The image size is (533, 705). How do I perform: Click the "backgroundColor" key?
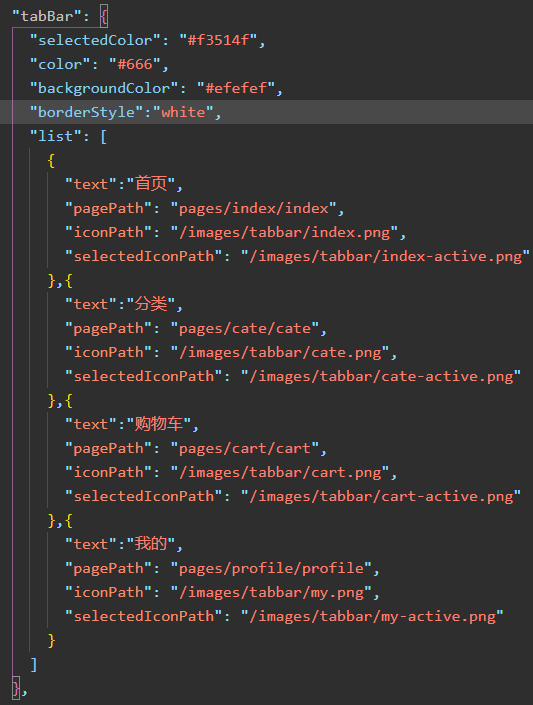[x=104, y=88]
